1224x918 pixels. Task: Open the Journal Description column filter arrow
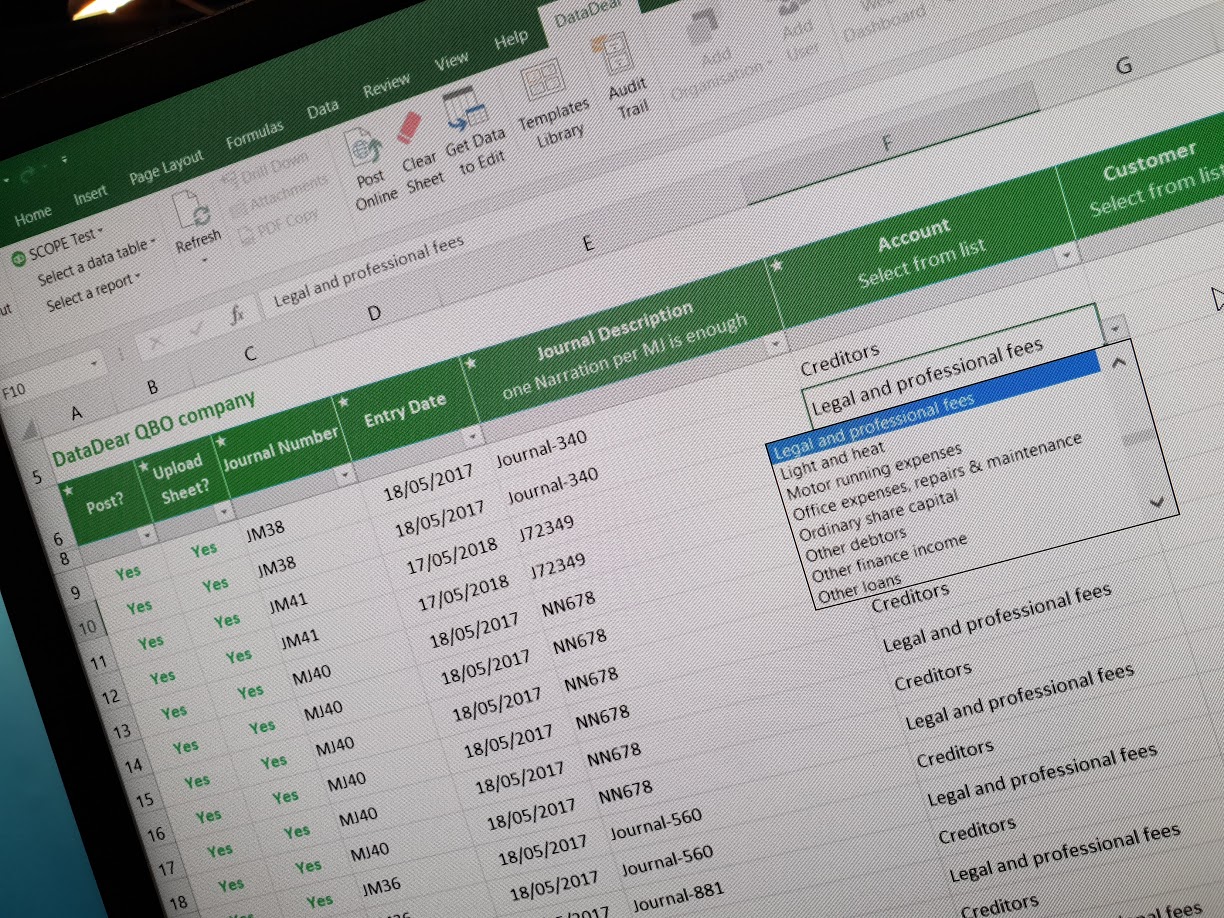775,345
